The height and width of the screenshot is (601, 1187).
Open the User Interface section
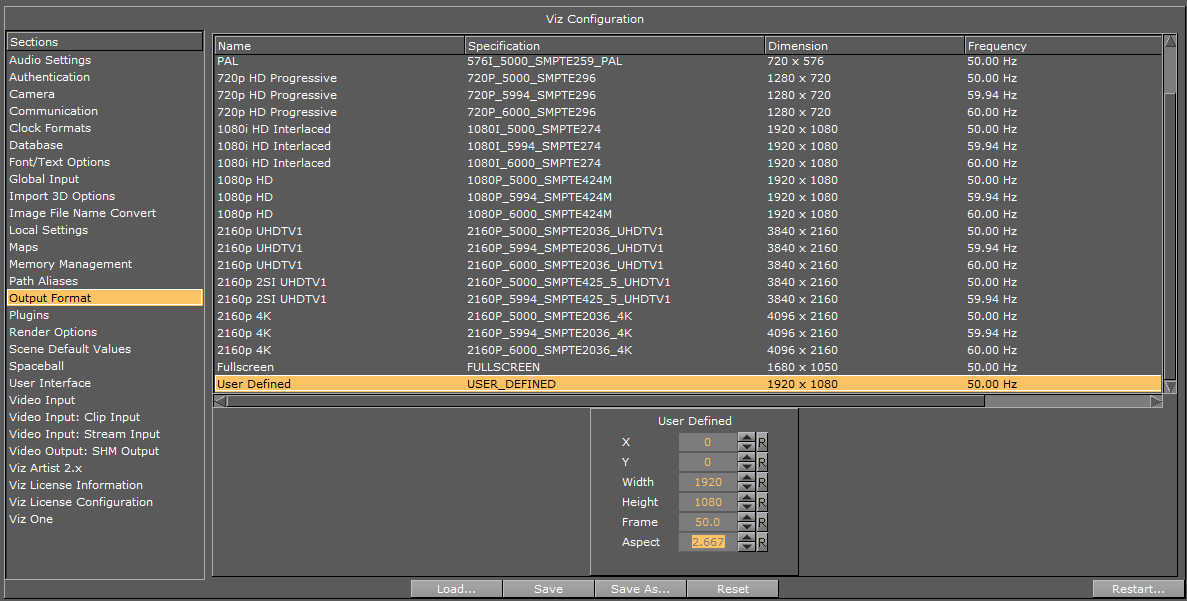click(104, 384)
